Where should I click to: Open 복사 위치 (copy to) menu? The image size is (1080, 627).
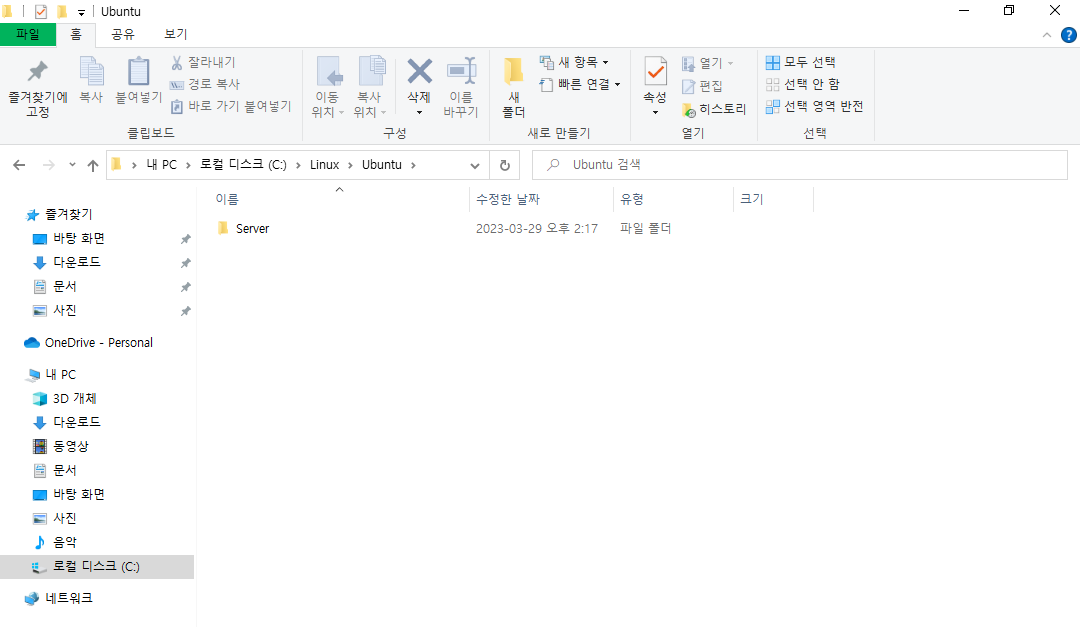370,88
